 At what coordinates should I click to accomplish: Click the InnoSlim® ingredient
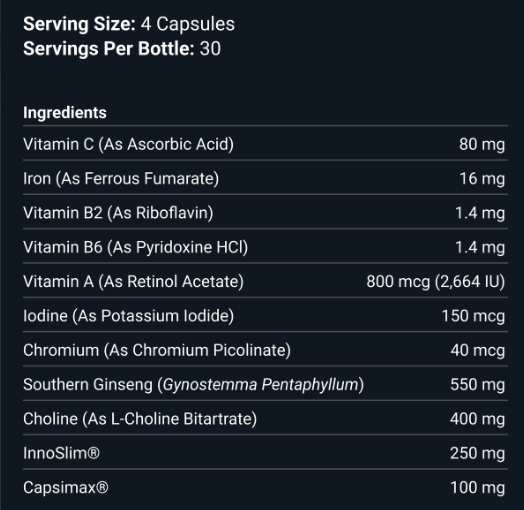click(x=61, y=453)
